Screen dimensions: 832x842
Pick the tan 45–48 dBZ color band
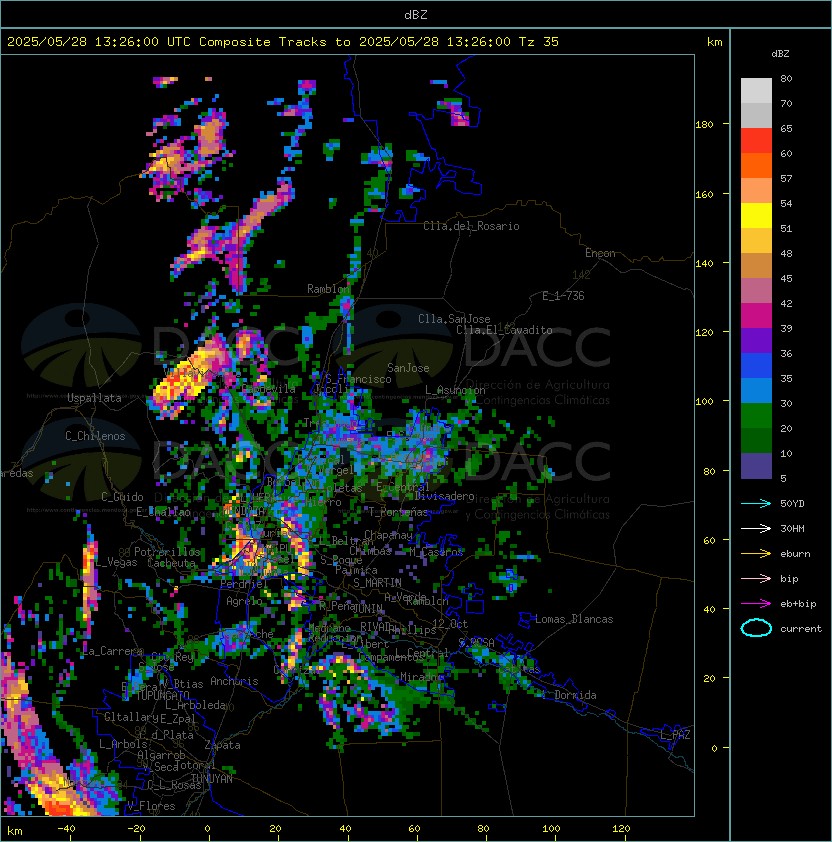pos(756,266)
